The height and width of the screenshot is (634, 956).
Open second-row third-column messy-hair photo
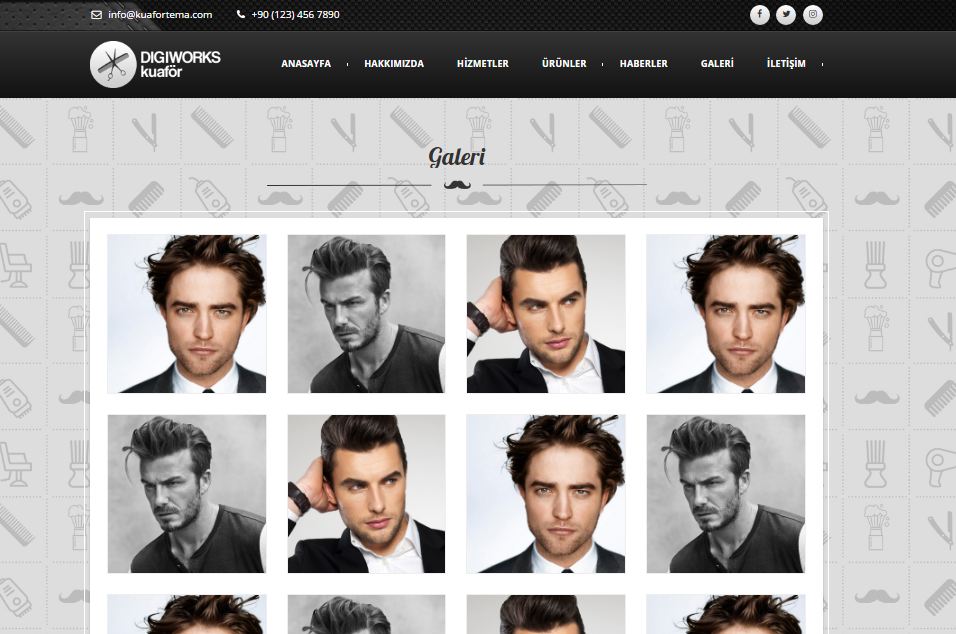coord(546,494)
